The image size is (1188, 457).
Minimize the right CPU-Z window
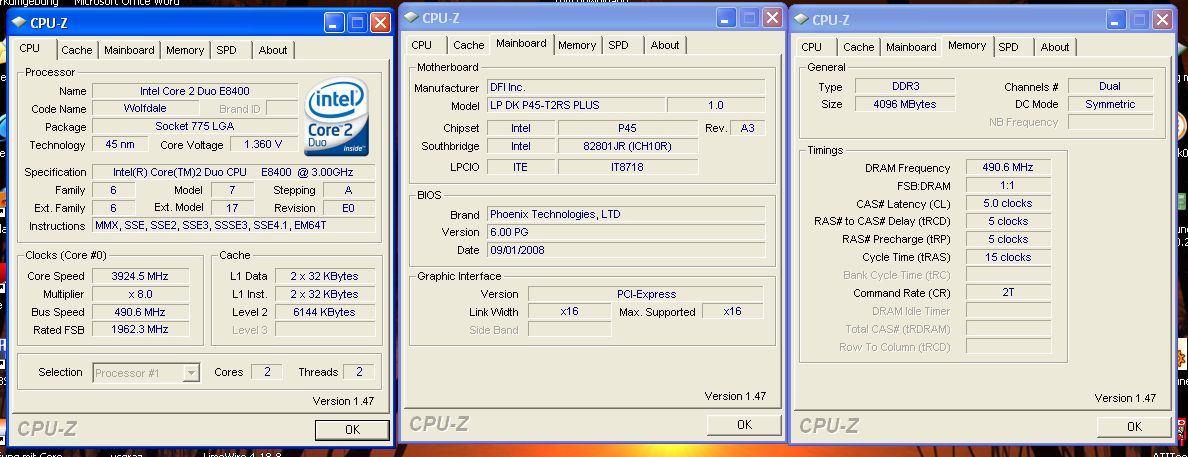pyautogui.click(x=1116, y=20)
